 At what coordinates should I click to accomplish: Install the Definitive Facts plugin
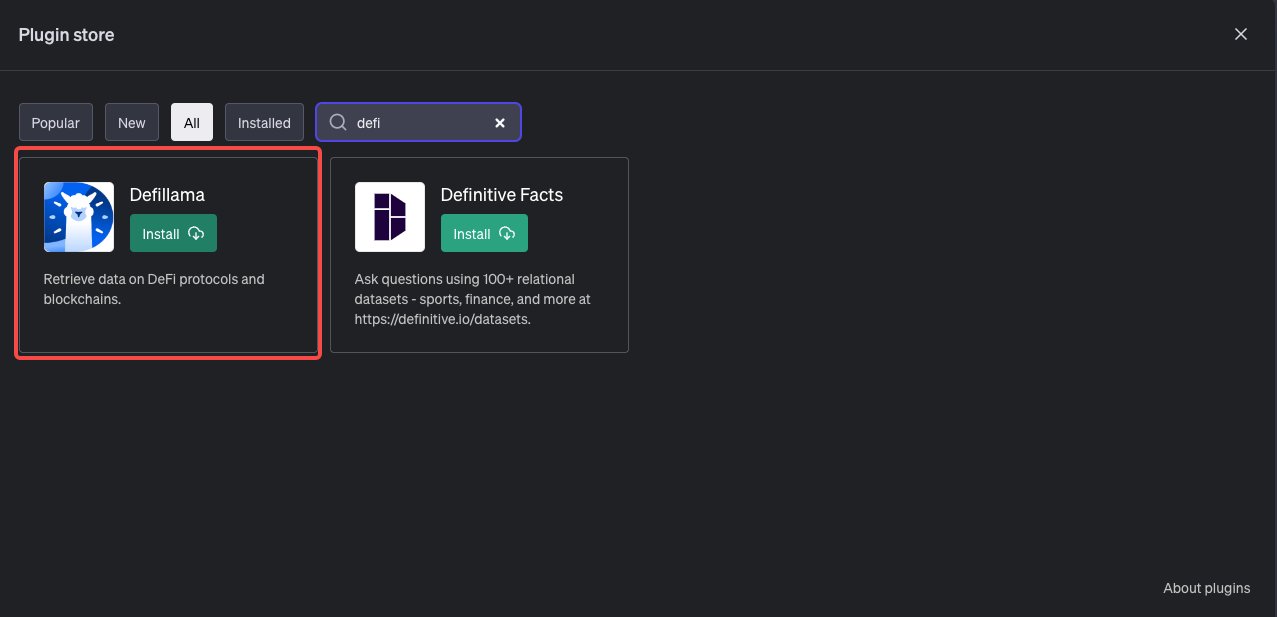pos(484,234)
